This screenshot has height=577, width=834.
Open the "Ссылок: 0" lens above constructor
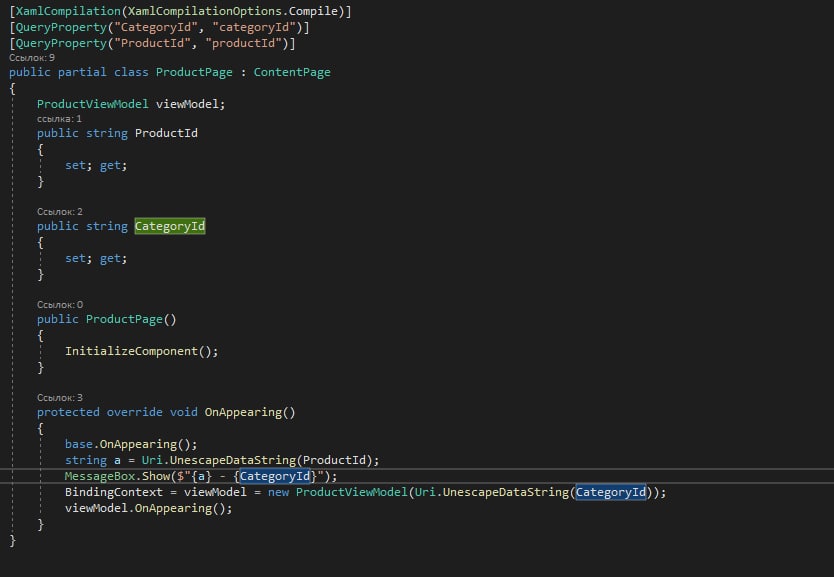tap(60, 305)
